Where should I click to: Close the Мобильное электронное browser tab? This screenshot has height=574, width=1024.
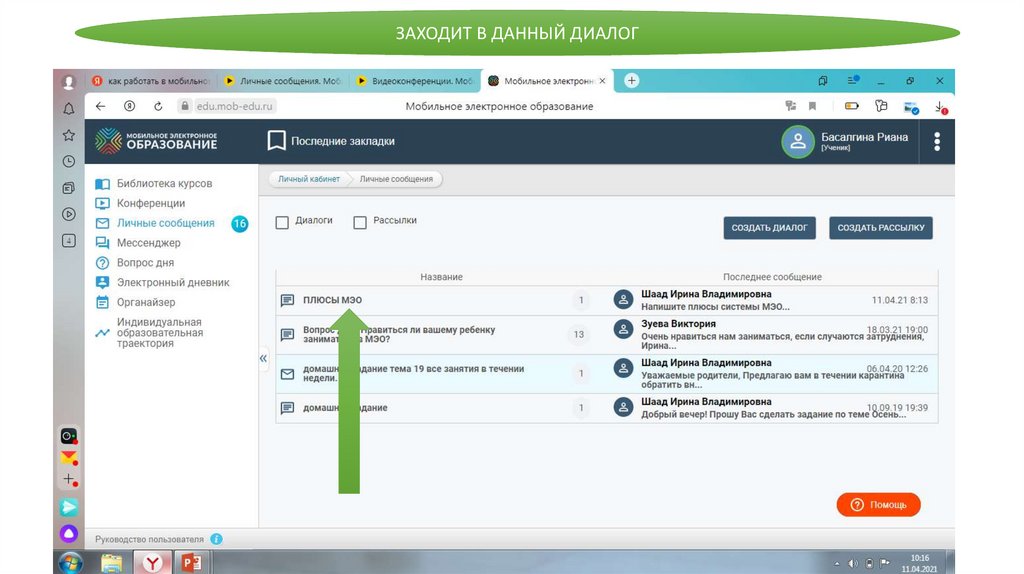pos(602,81)
